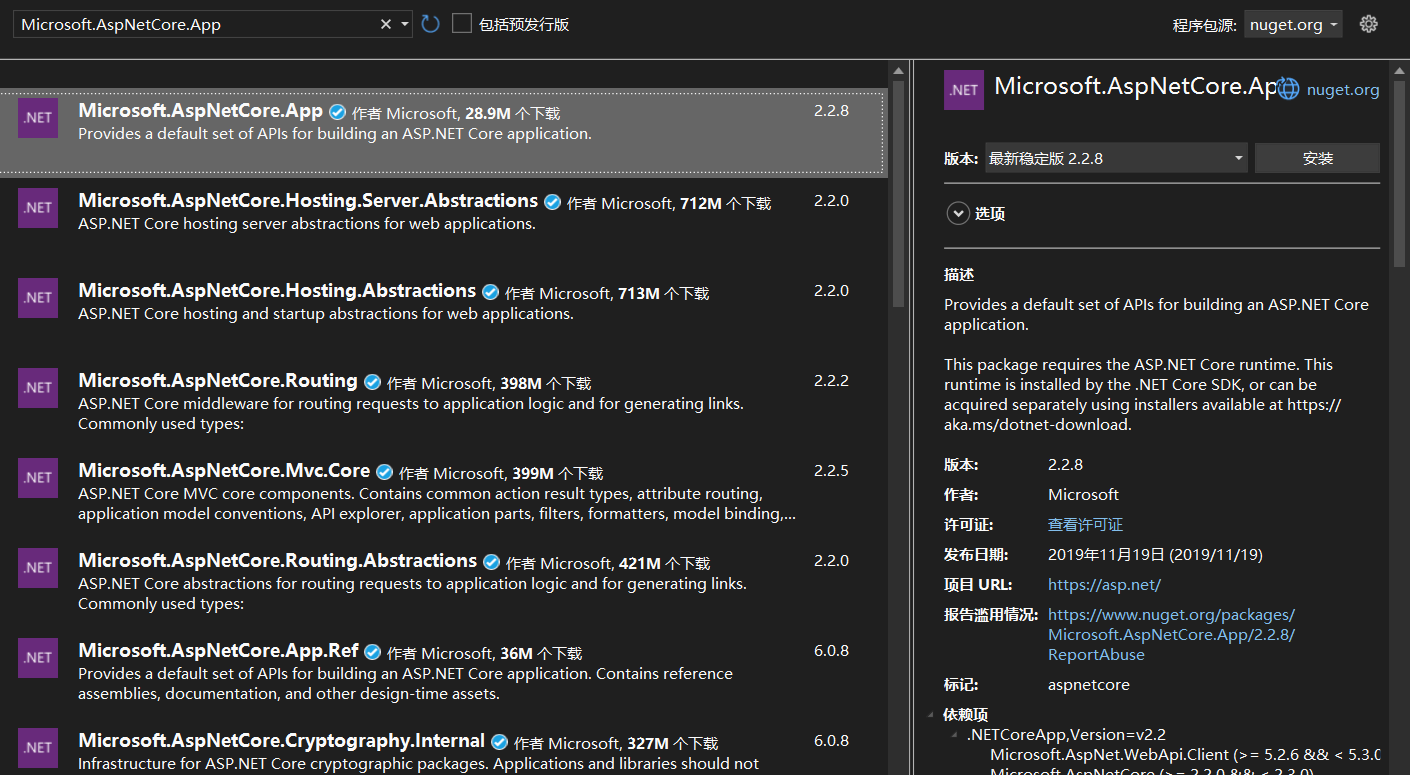
Task: Click the .NET icon of Microsoft.AspNetCore.Hosting.Abstractions
Action: [38, 297]
